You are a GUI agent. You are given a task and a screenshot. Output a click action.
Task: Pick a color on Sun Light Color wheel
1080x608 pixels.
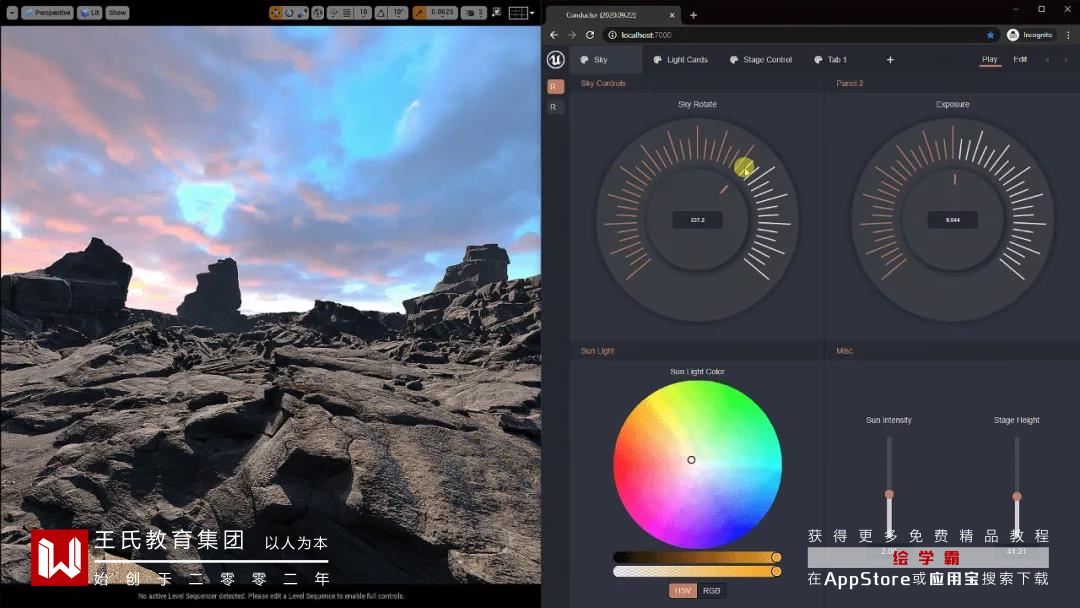point(697,465)
